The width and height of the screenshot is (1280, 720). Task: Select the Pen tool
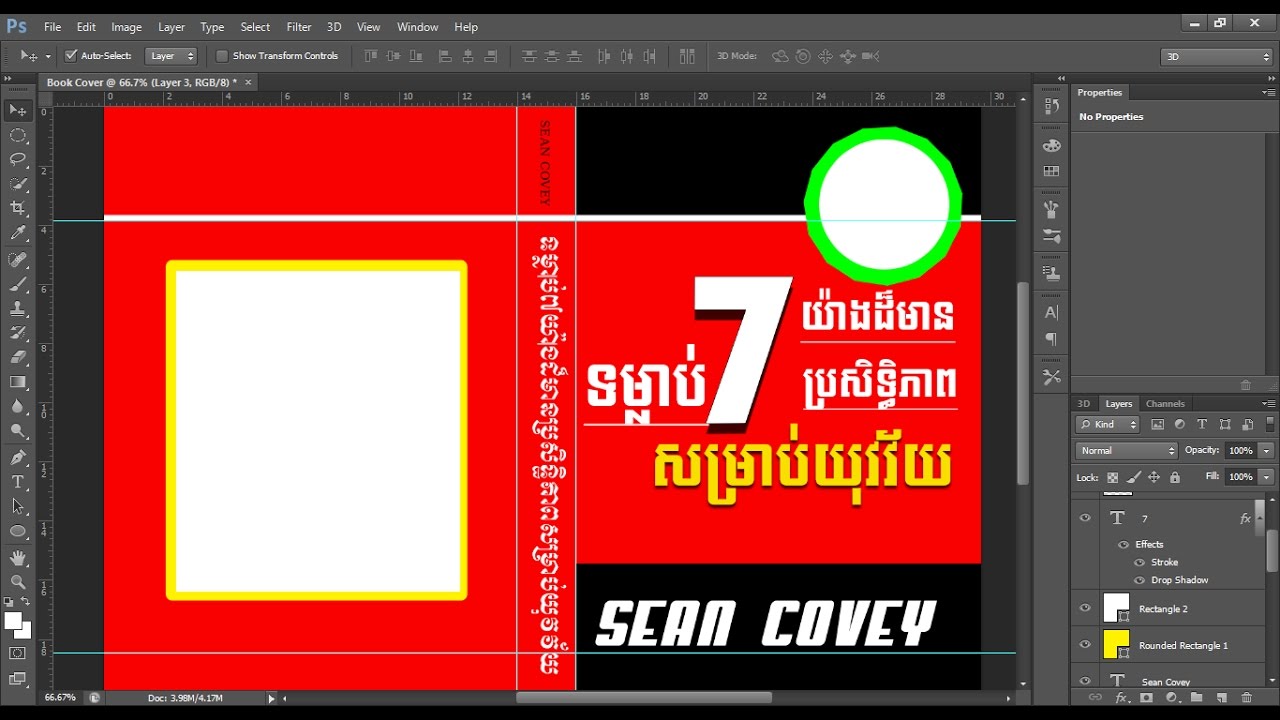click(x=18, y=457)
